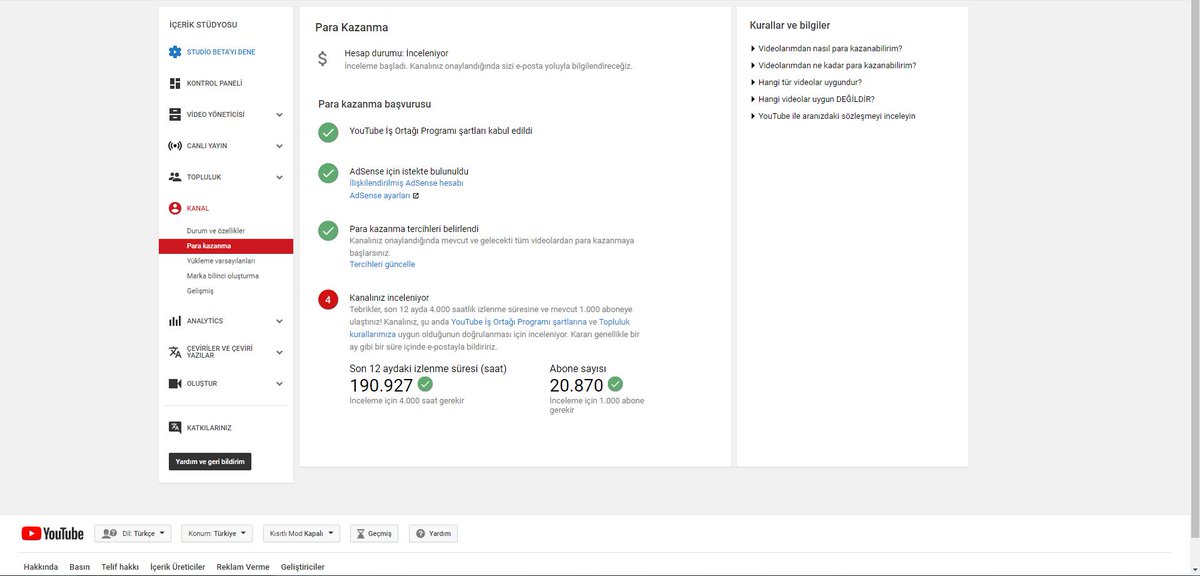Click Telif hakkı footer link

click(120, 567)
